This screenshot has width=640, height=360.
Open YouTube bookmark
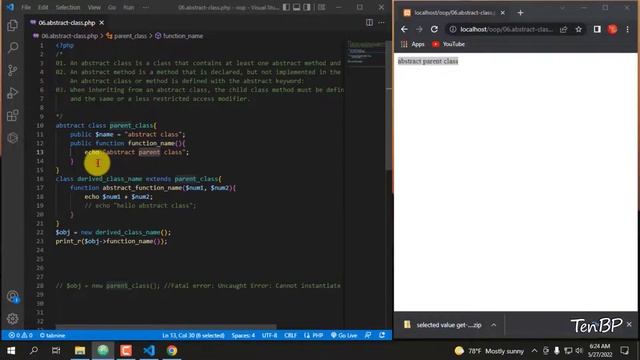449,44
